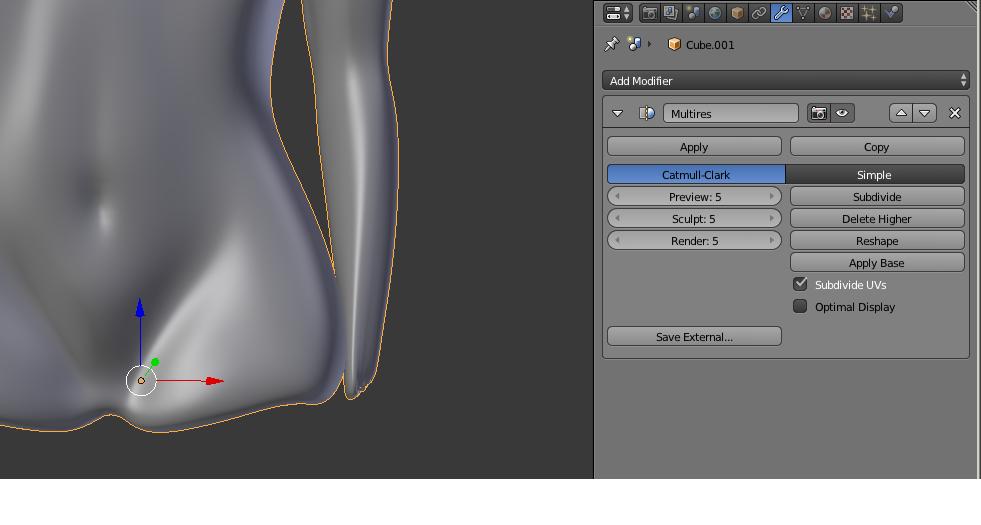This screenshot has height=525, width=981.
Task: Click the Preview: 5 value field
Action: point(694,196)
